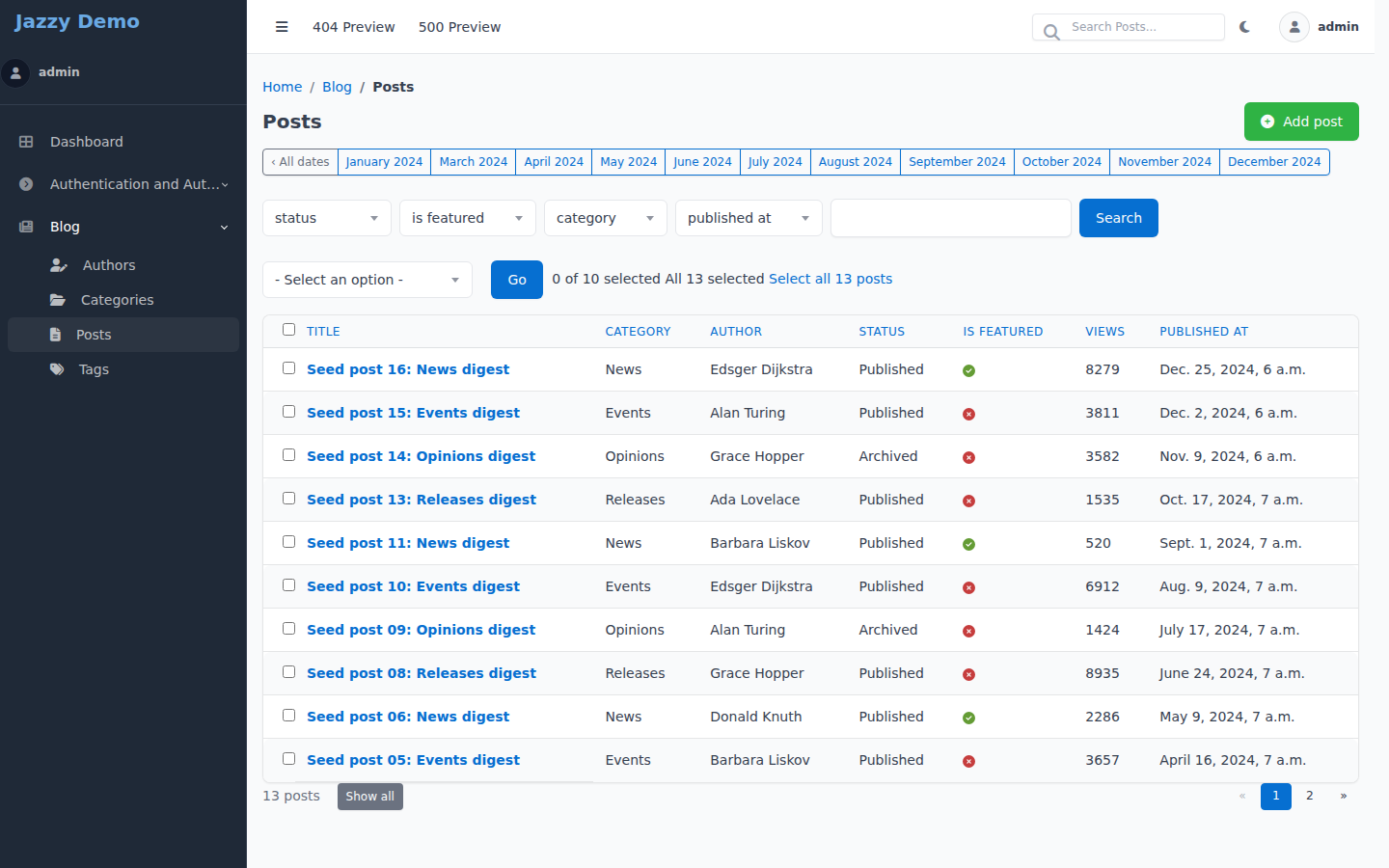This screenshot has width=1389, height=868.
Task: Click the Tags sidebar icon
Action: [x=57, y=369]
